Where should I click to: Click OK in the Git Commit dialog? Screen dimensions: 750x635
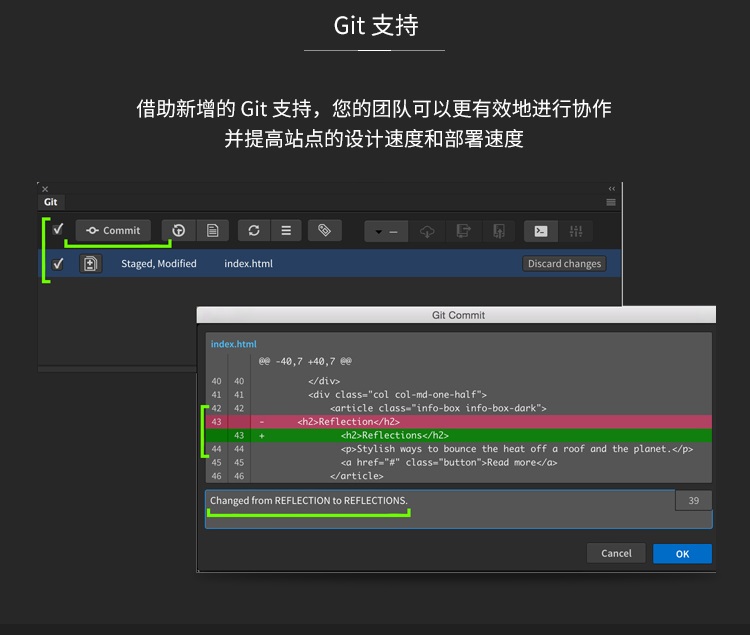682,554
